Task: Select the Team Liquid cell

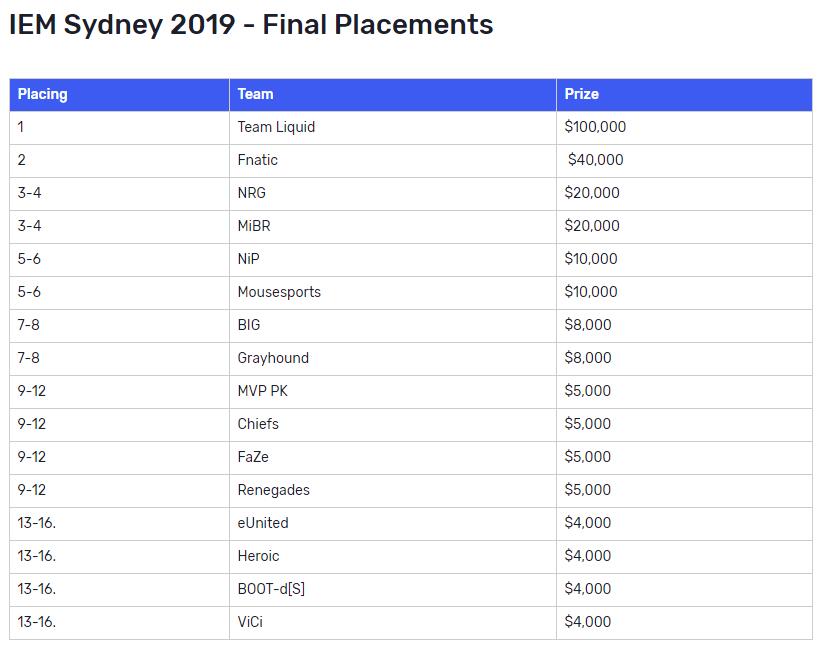Action: (x=393, y=128)
